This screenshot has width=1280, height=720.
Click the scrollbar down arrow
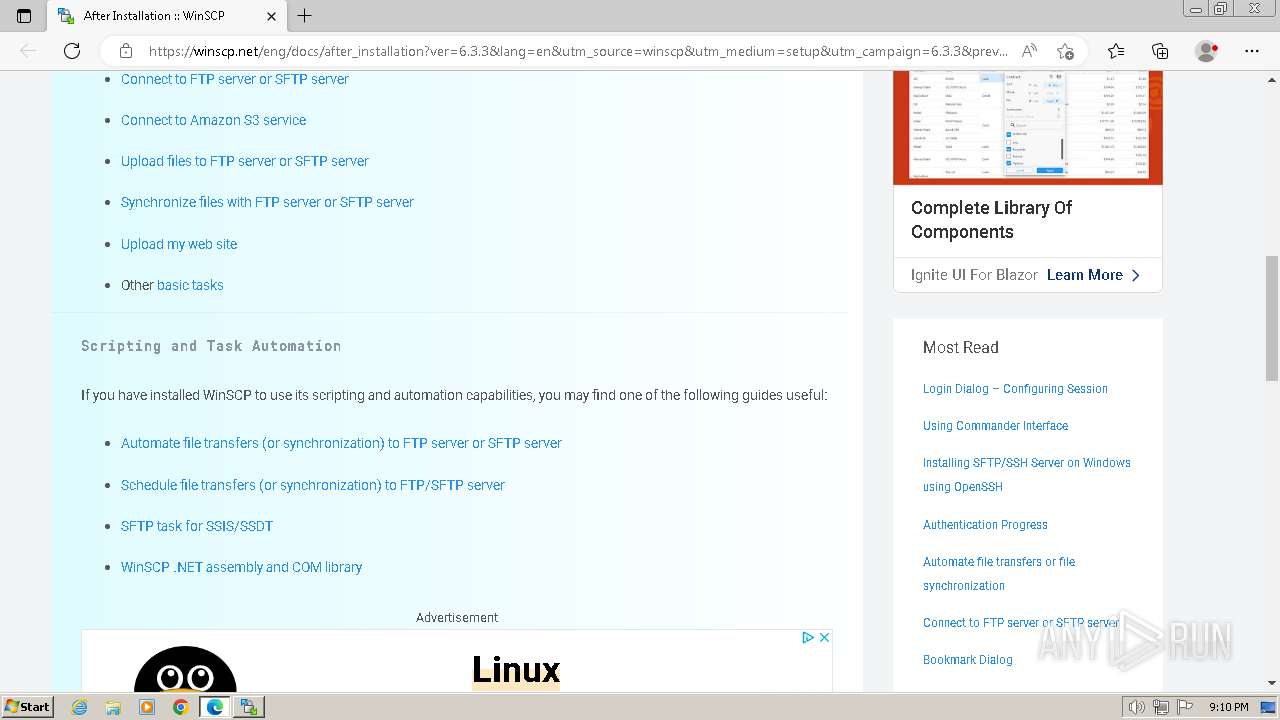(1271, 683)
